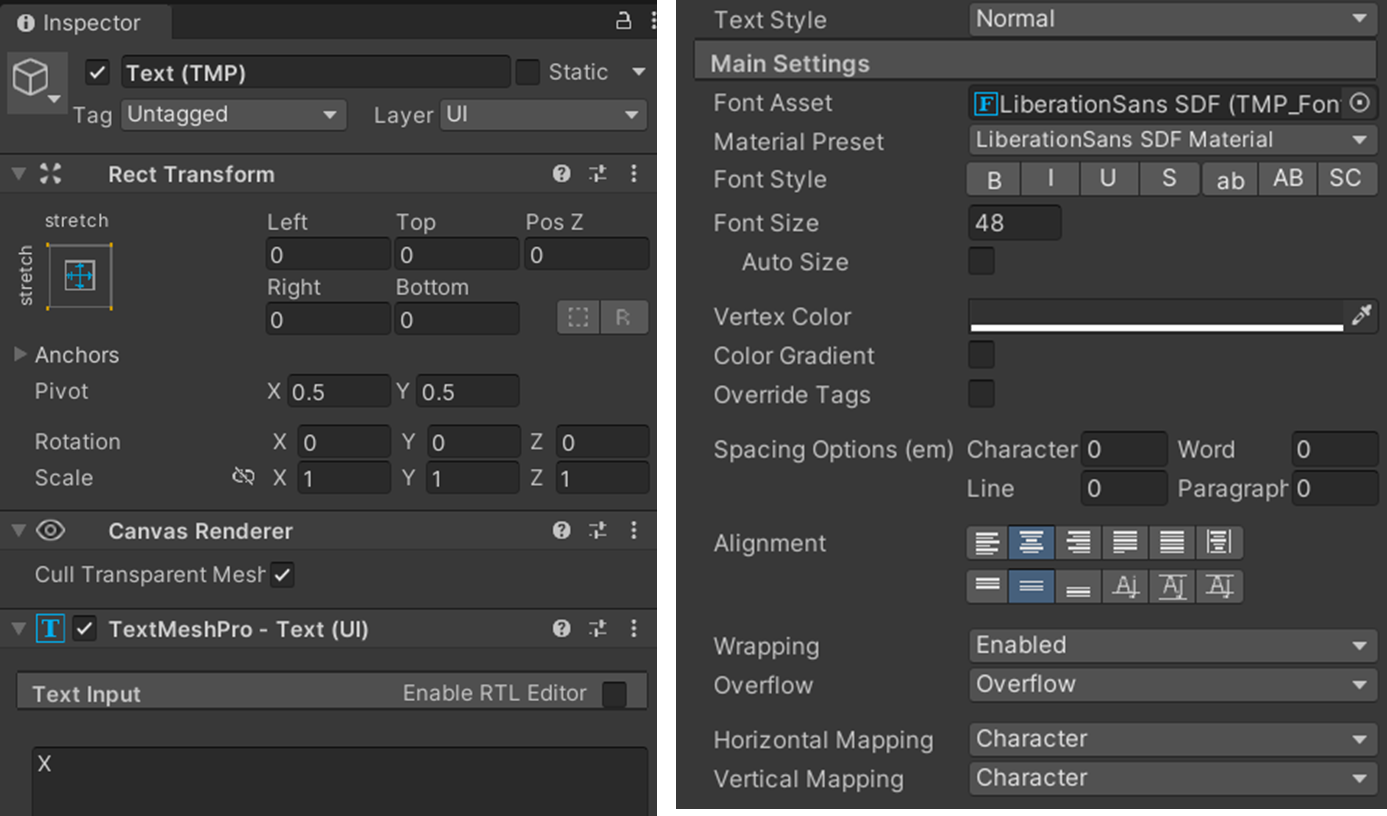
Task: Toggle Rect Transform blueprint mode button
Action: [578, 317]
